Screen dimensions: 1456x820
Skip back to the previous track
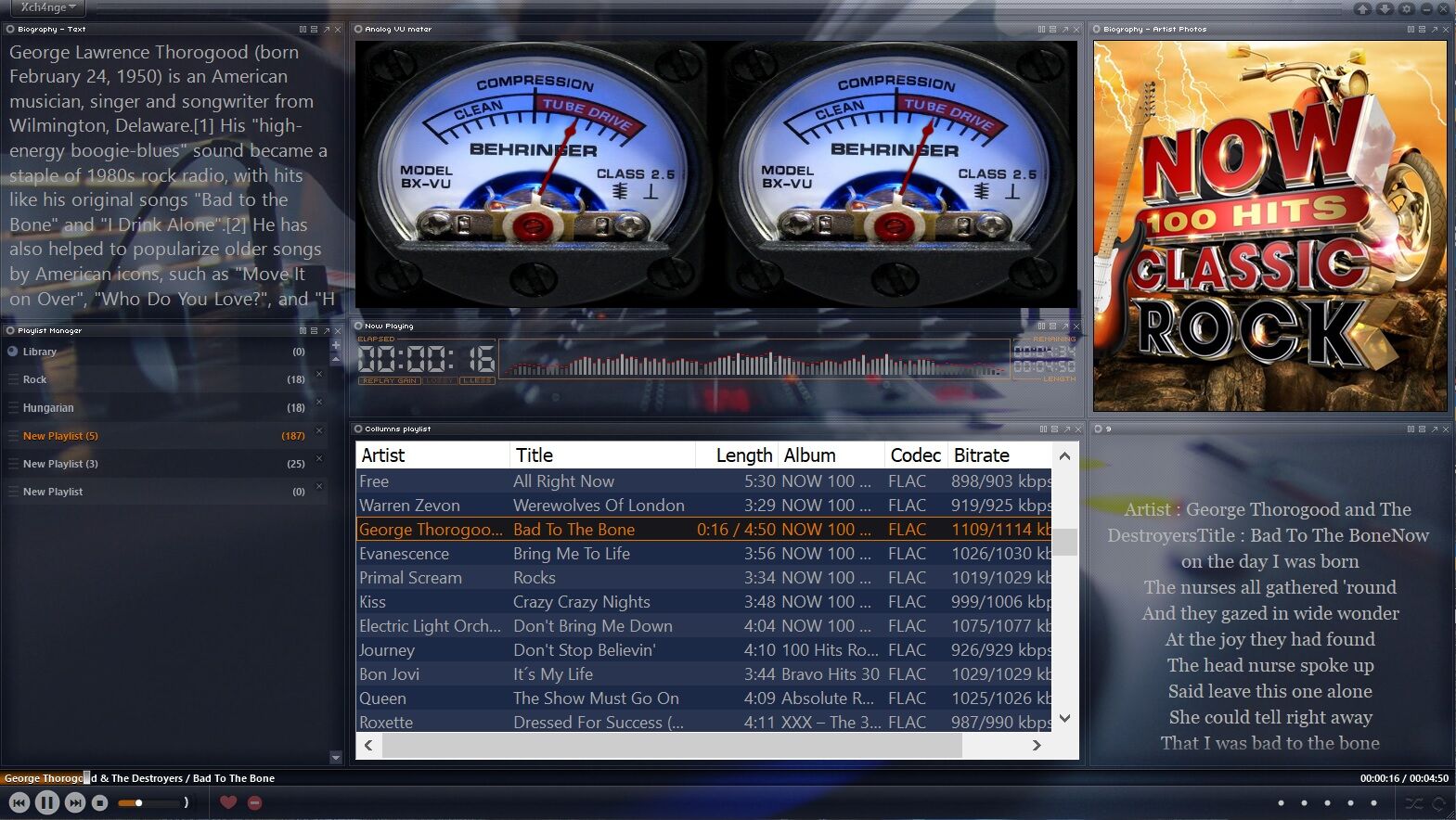19,803
